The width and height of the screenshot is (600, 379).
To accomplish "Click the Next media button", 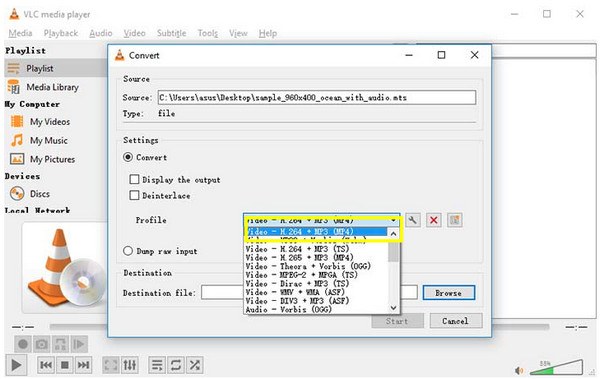I will tap(83, 365).
